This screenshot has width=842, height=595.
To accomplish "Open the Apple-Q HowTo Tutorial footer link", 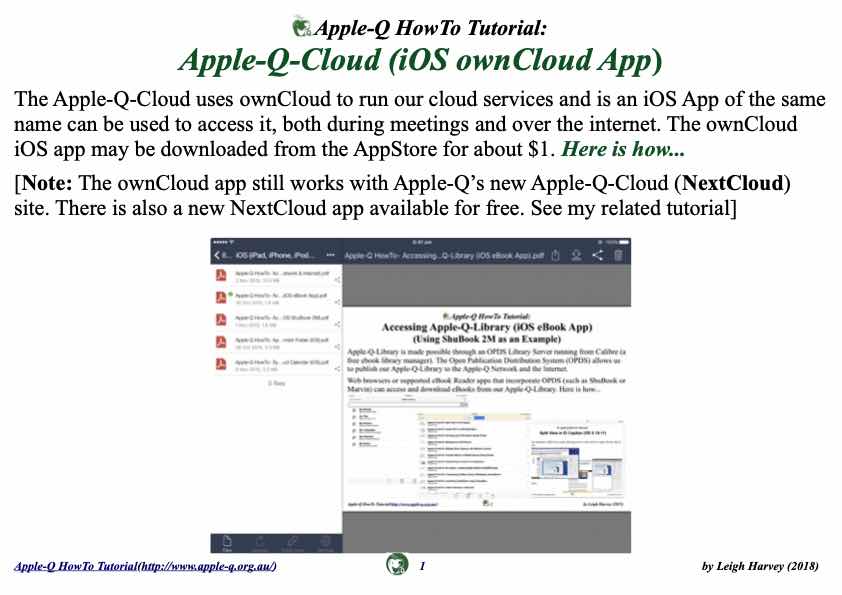I will [146, 566].
